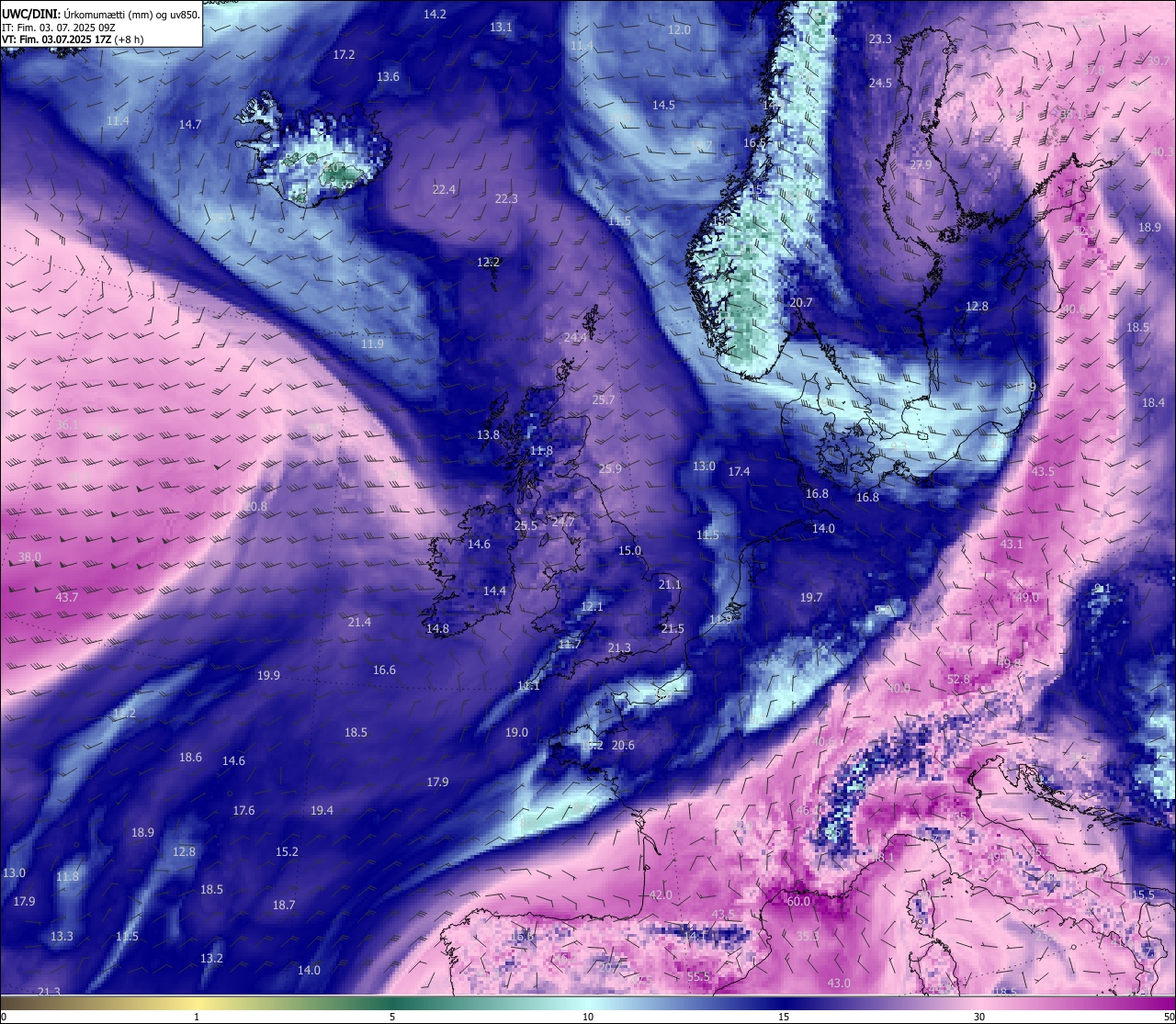The width and height of the screenshot is (1176, 1024).
Task: Click the 14.5 value in the Norwegian Sea
Action: pyautogui.click(x=663, y=105)
